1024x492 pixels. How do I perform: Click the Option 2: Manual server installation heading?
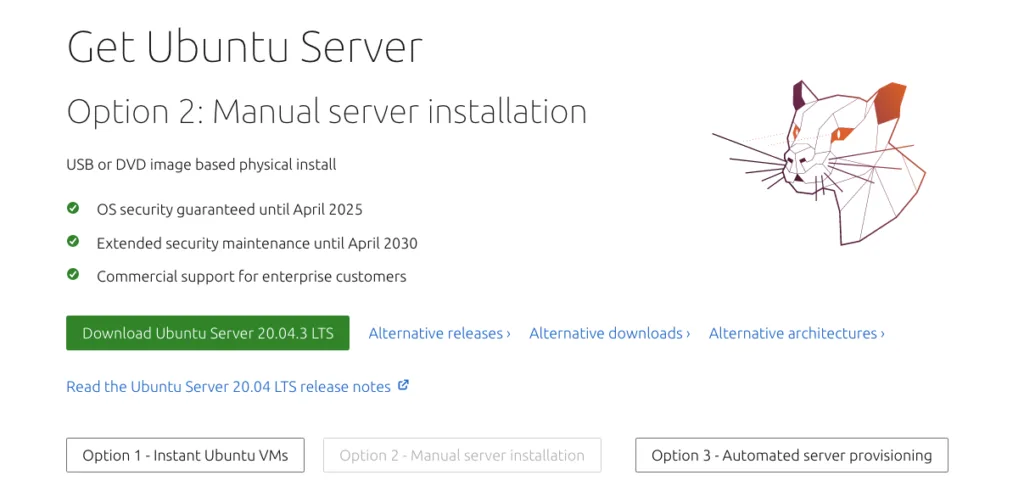coord(327,112)
